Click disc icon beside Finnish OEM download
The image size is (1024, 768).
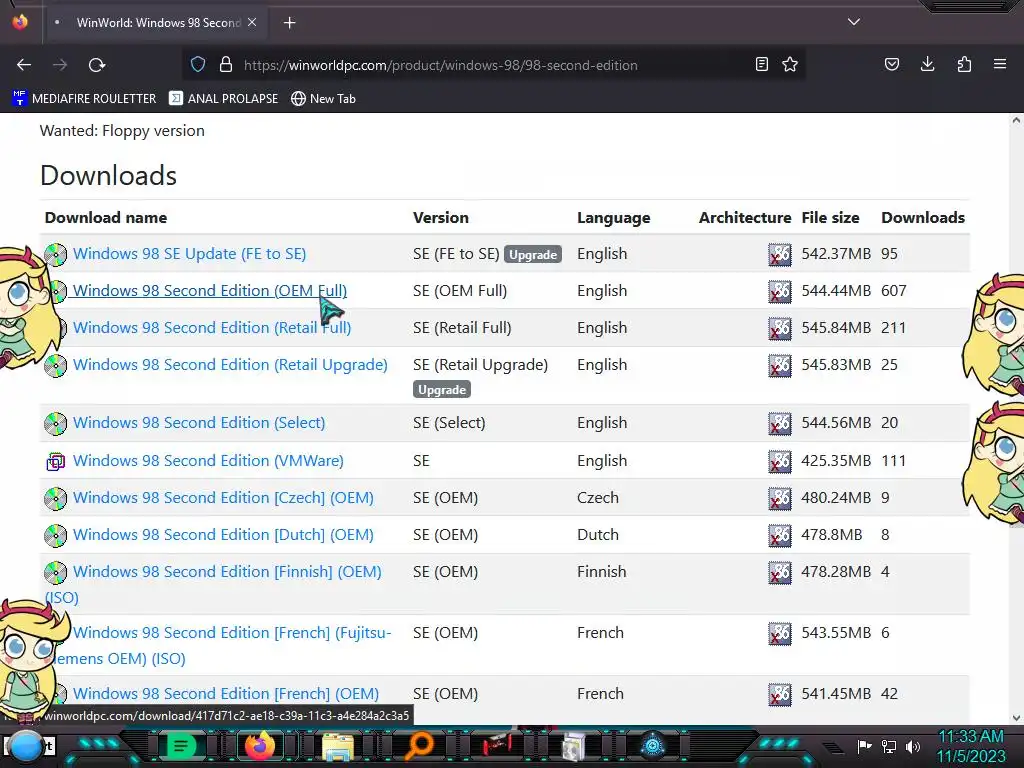tap(56, 573)
